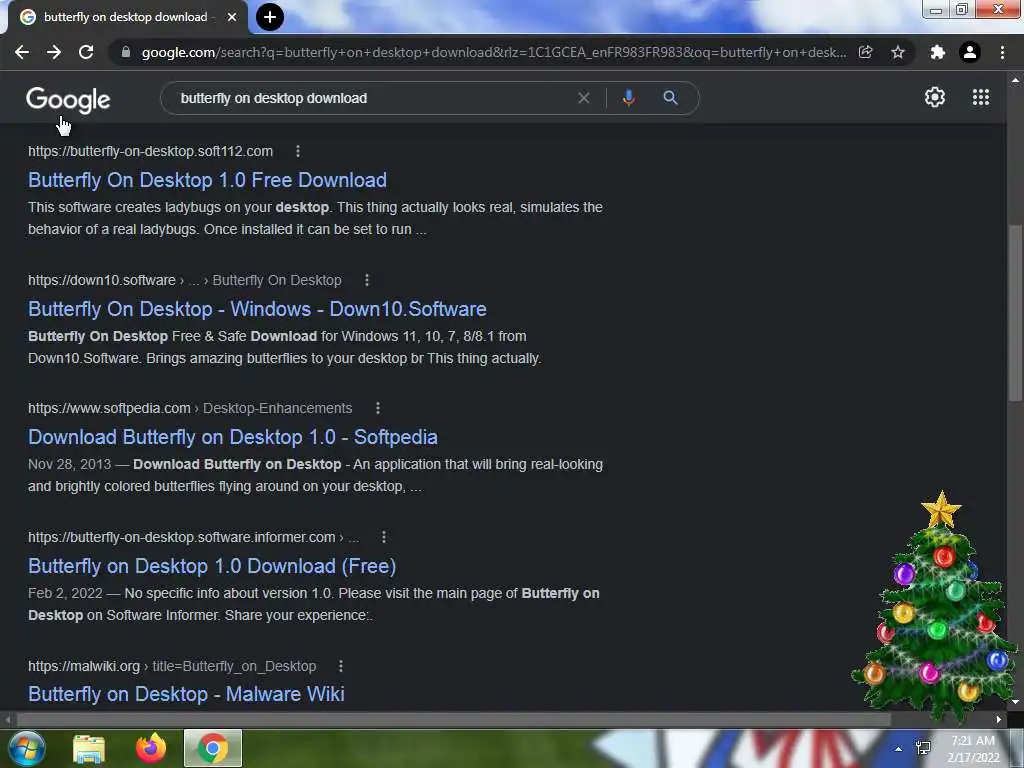Image resolution: width=1024 pixels, height=768 pixels.
Task: Launch Firefox from the taskbar
Action: [151, 748]
